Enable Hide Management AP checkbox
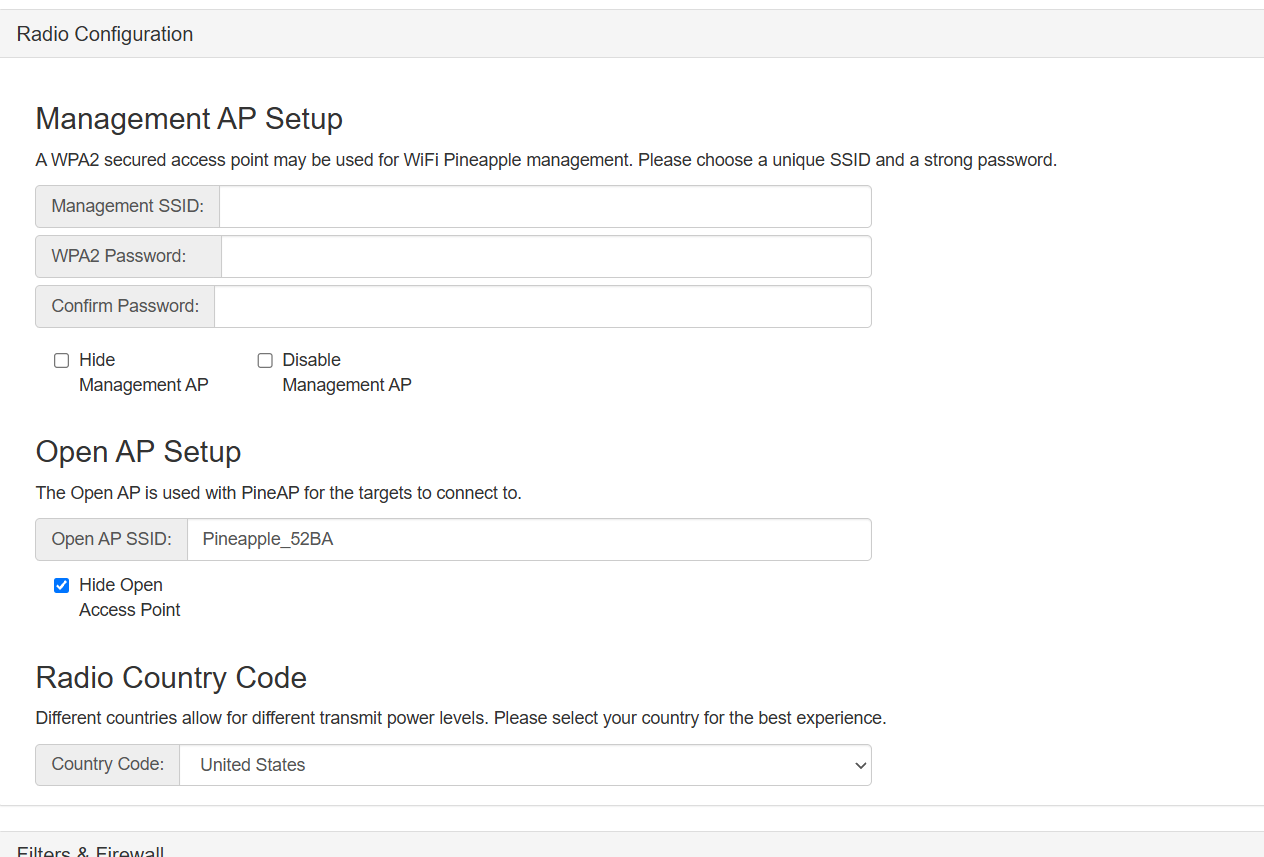 coord(61,360)
